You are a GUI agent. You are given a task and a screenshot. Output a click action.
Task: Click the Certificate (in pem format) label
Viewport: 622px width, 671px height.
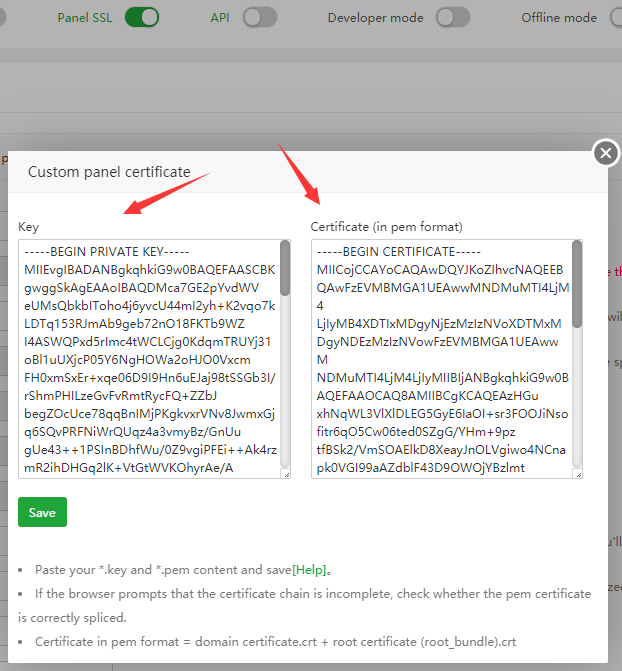coord(387,227)
